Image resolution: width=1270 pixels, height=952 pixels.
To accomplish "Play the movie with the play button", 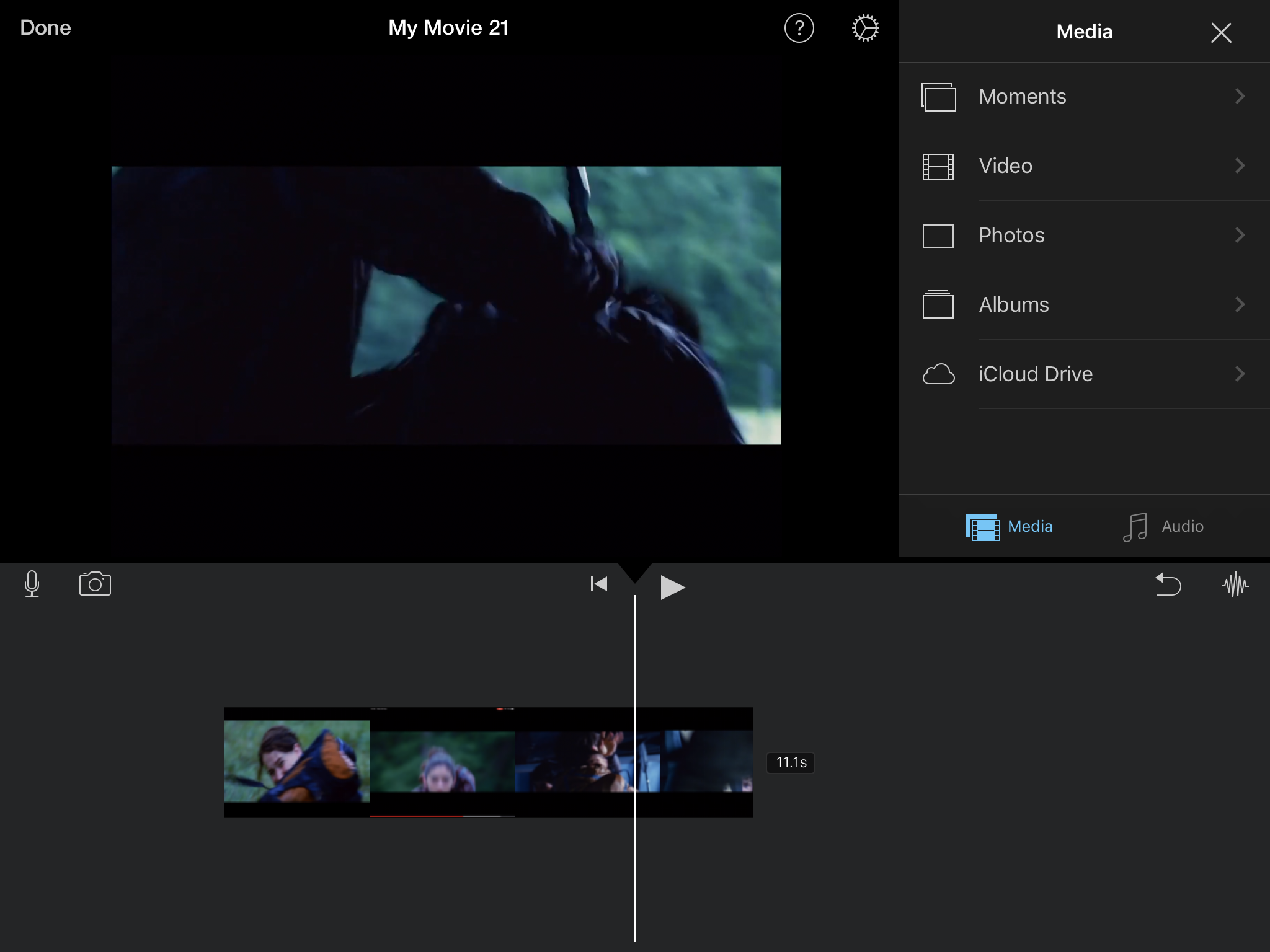I will tap(672, 586).
